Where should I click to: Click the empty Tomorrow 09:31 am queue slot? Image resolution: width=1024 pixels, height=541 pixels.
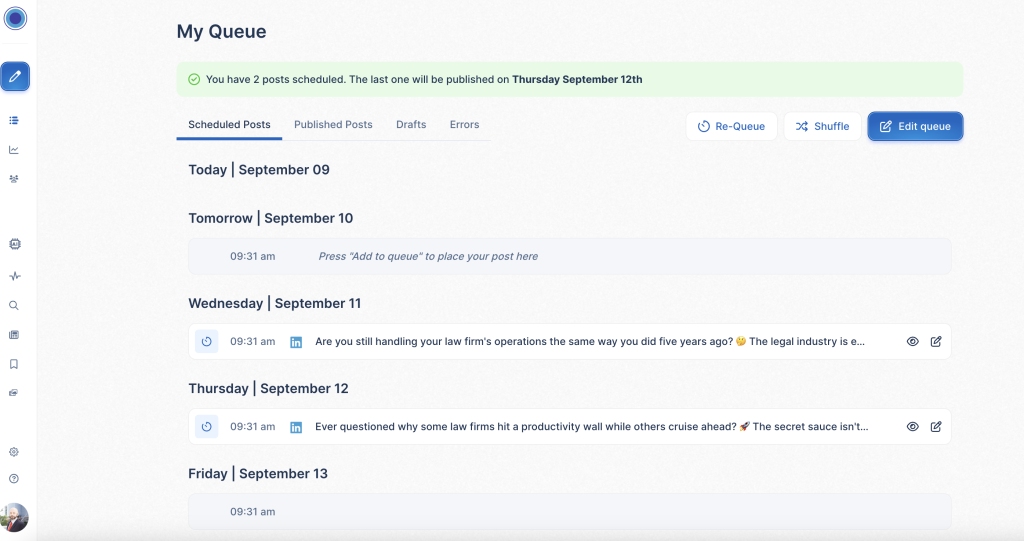coord(569,257)
